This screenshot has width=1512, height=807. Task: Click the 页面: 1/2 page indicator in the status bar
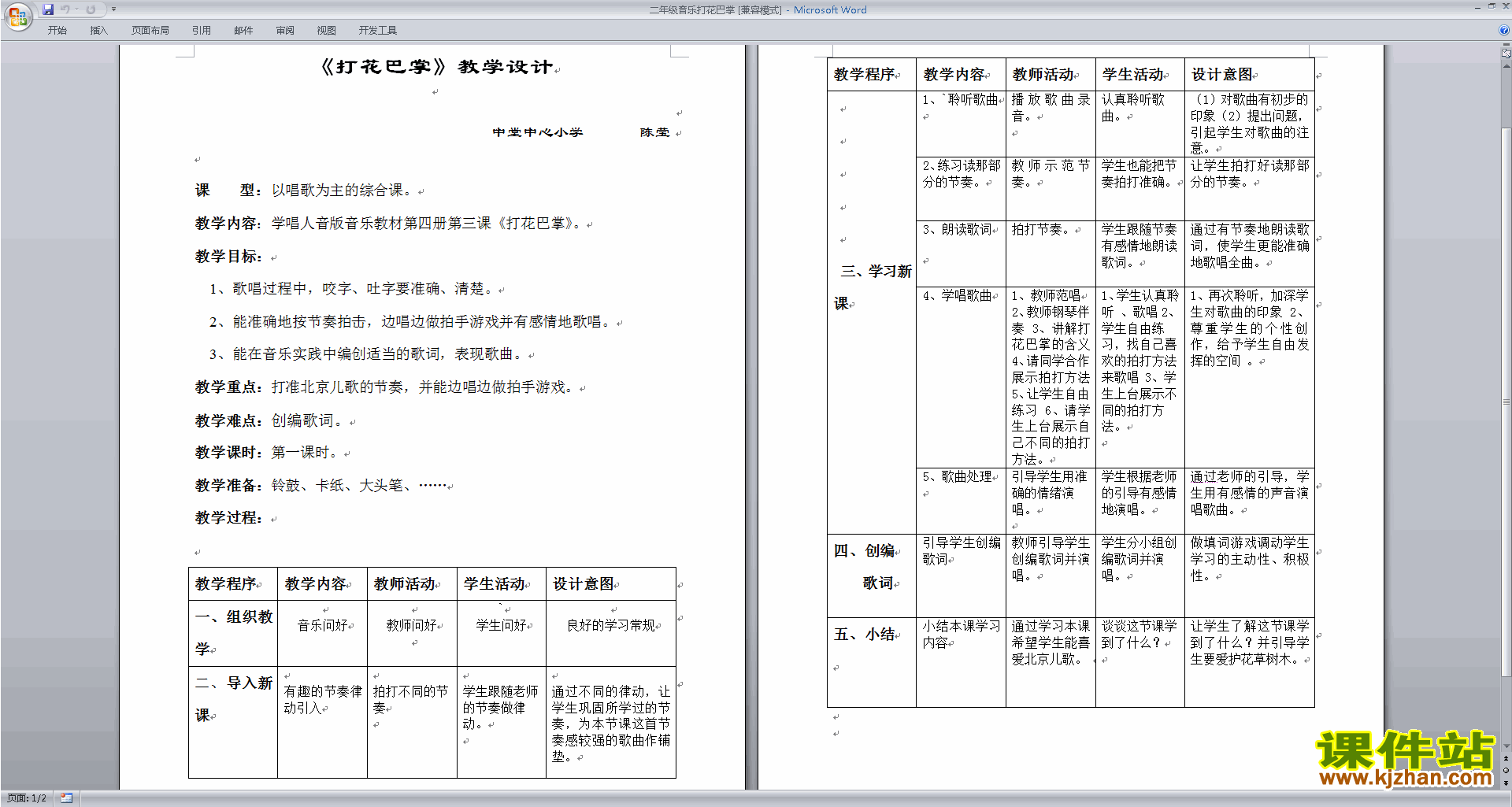pyautogui.click(x=27, y=798)
